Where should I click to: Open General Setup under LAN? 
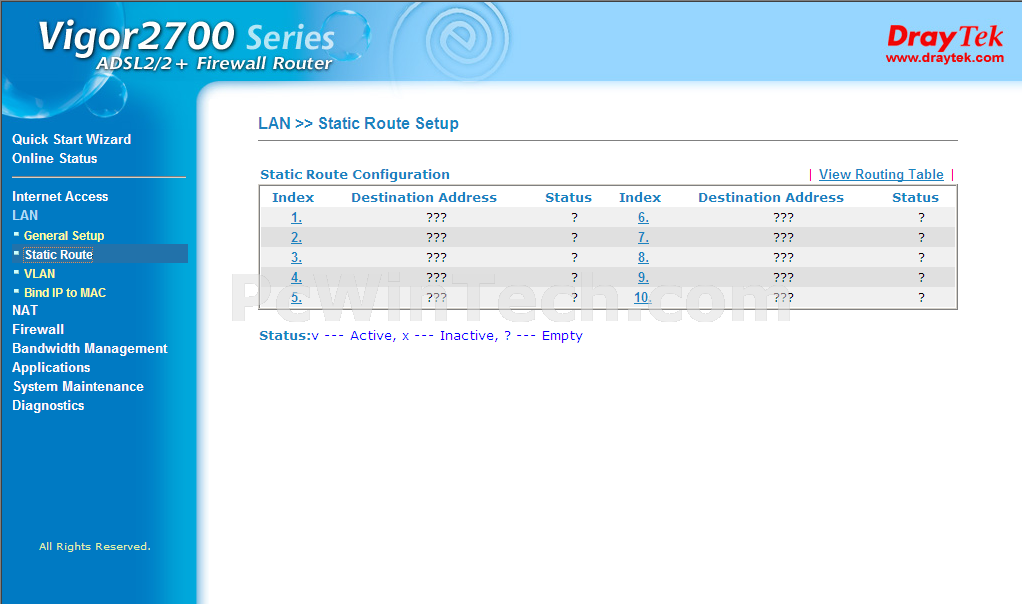point(64,235)
